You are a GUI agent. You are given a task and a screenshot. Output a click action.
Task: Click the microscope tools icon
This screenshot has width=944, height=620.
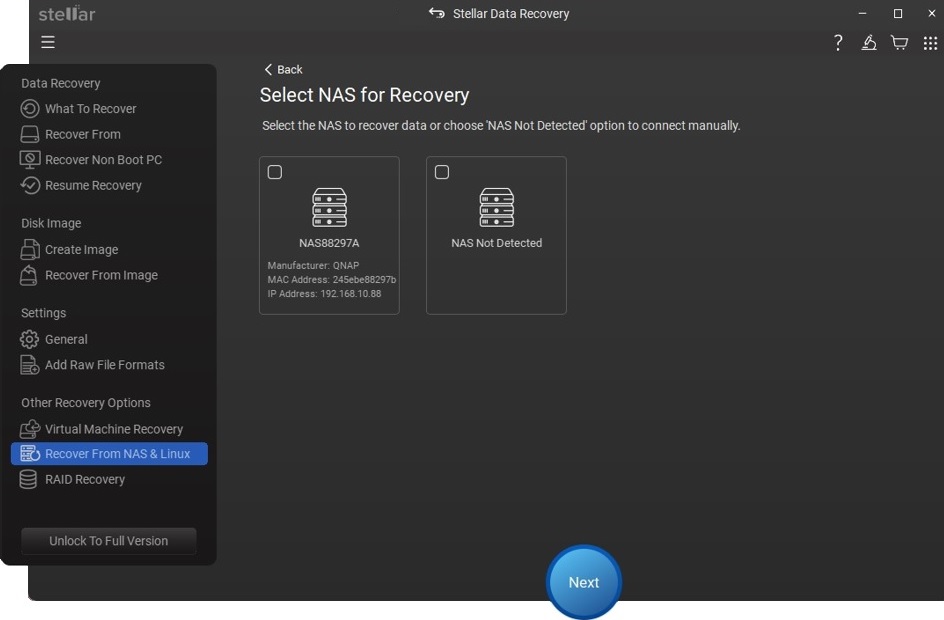(x=869, y=42)
